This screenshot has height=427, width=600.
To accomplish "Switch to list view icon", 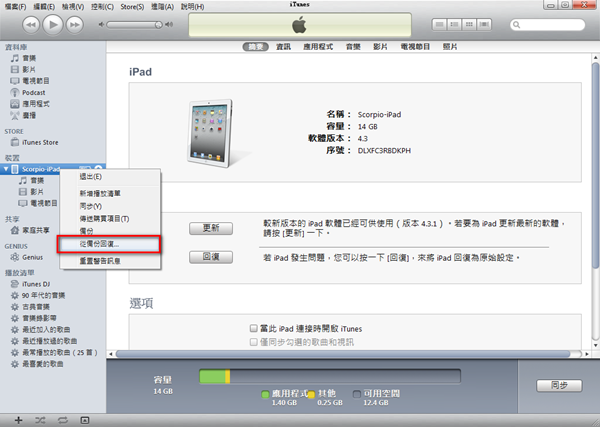I will point(439,24).
